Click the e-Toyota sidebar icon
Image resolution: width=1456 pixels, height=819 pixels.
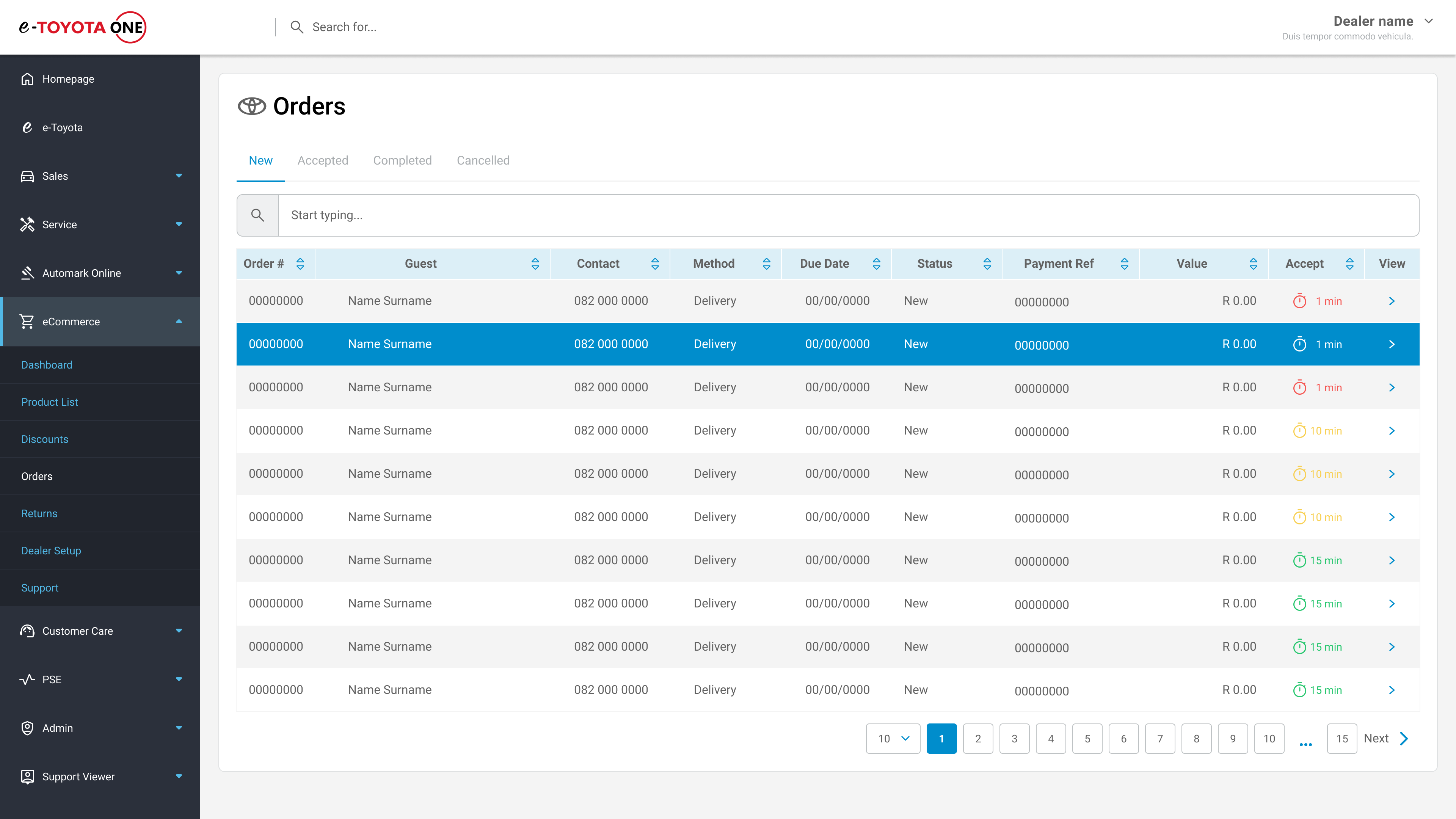pyautogui.click(x=27, y=128)
